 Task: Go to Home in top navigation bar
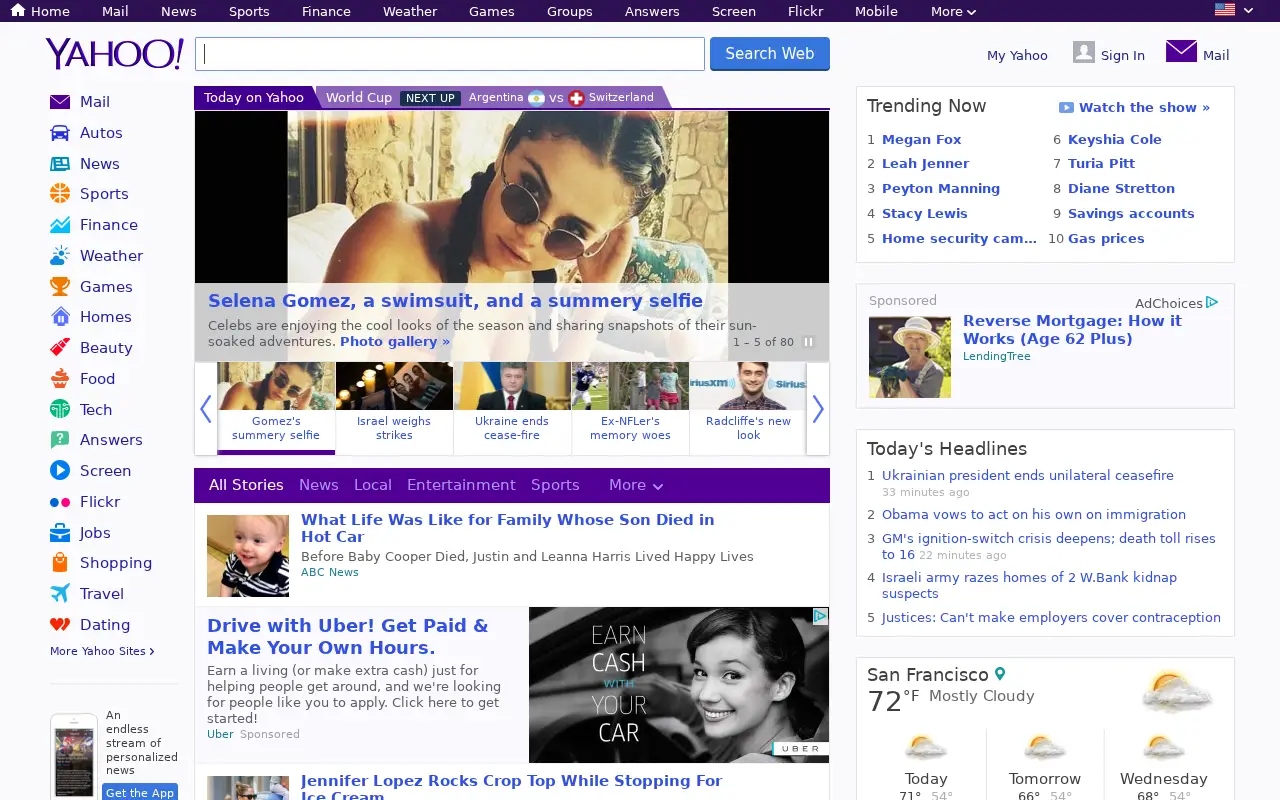pos(40,11)
